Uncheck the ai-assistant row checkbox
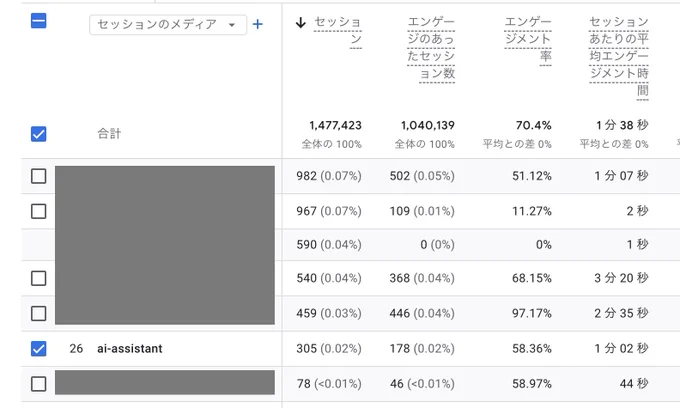The width and height of the screenshot is (680, 408). (x=39, y=349)
